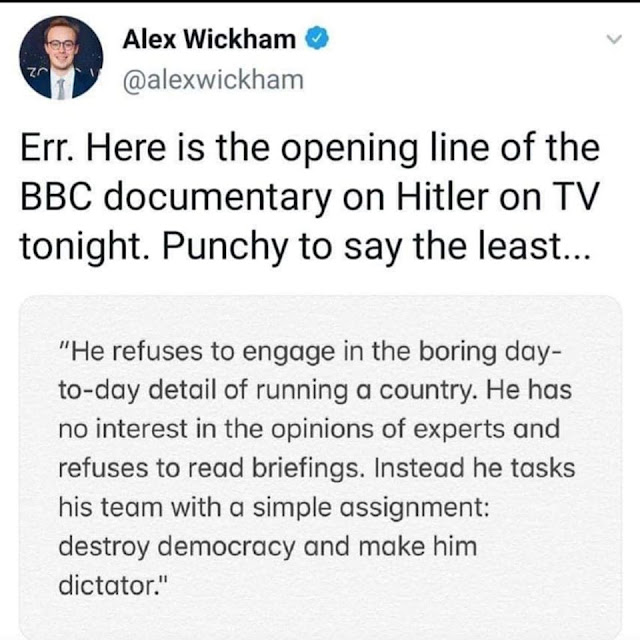Click tweet line 'tonight. Punchy to say'

click(305, 248)
